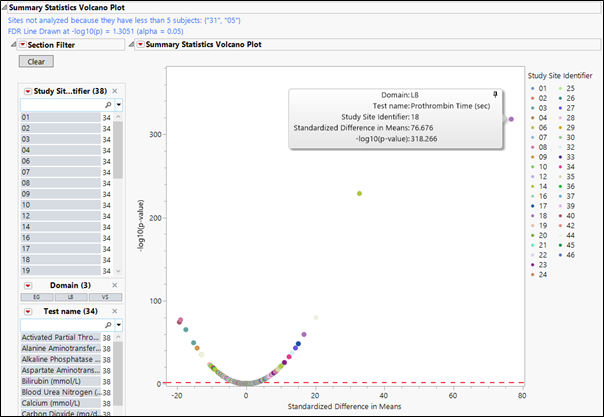Click the Study Site Identifier search field
This screenshot has height=417, width=604.
coord(60,104)
